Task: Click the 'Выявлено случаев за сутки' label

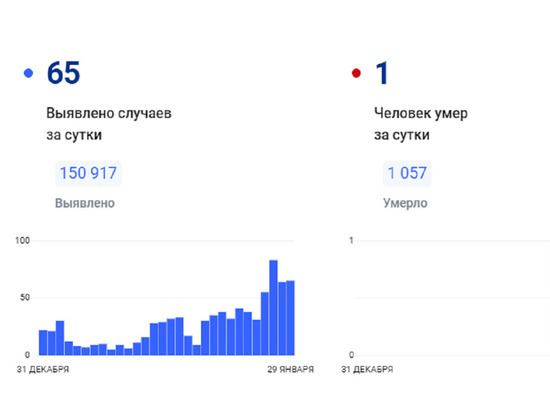Action: [109, 124]
